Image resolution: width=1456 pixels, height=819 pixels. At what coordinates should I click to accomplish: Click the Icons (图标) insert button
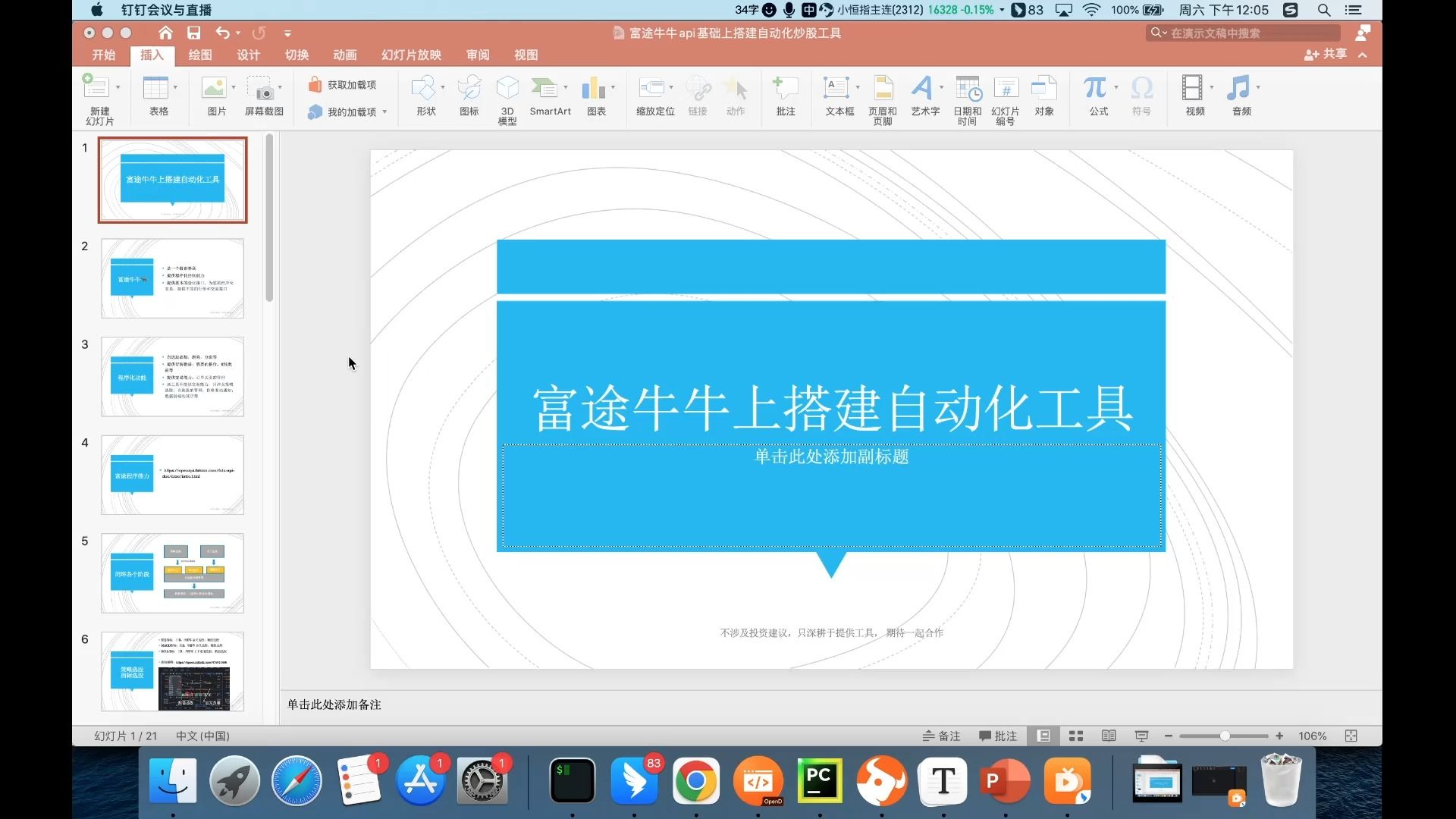(x=469, y=88)
